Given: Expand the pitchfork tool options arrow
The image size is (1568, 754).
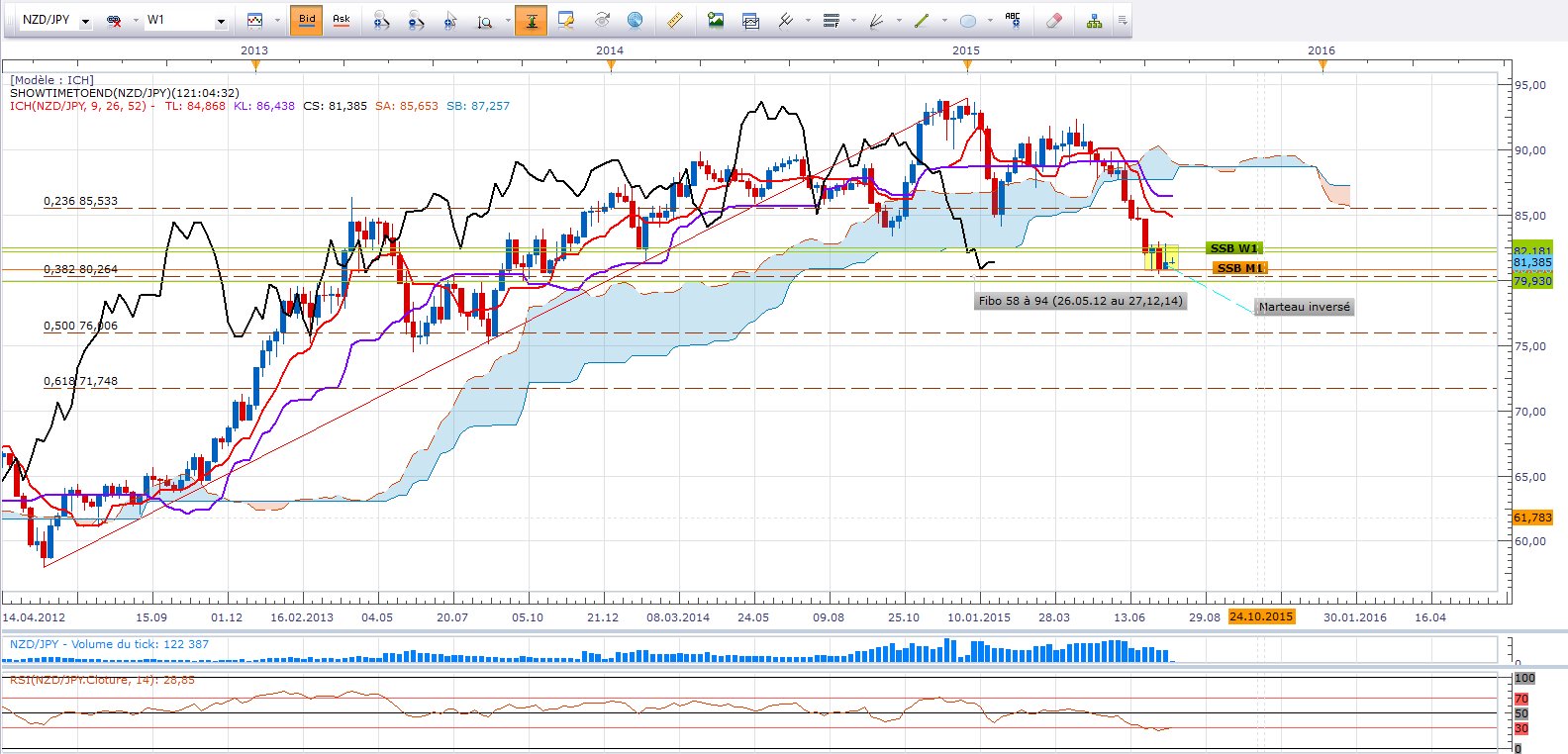Looking at the screenshot, I should (x=808, y=20).
